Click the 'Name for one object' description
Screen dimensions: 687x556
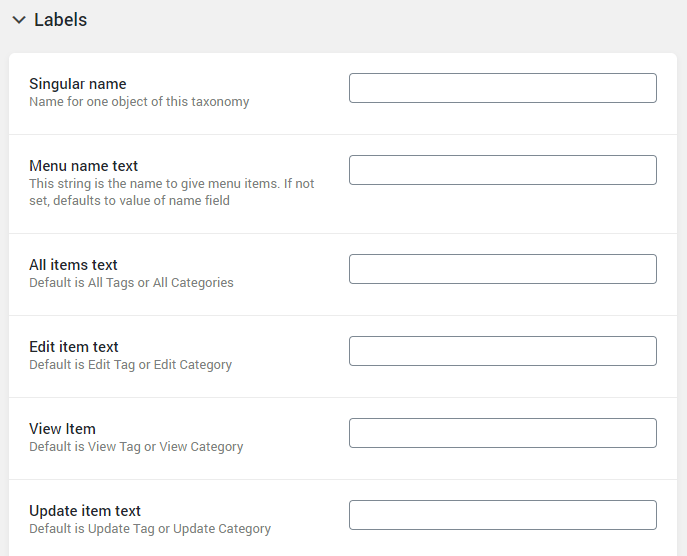pyautogui.click(x=139, y=102)
